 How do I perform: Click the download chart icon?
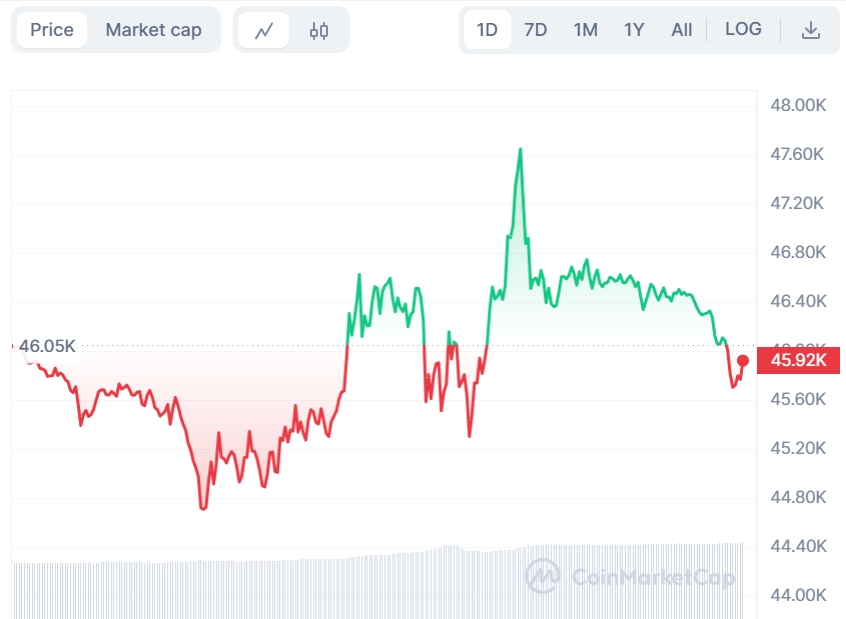tap(811, 30)
